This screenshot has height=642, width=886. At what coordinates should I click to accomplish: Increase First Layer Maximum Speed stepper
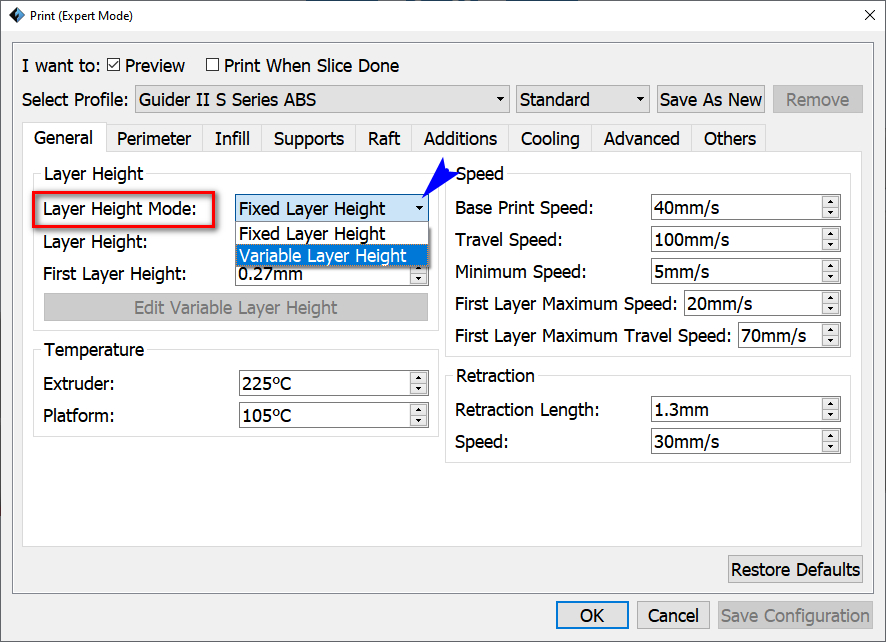(x=830, y=298)
